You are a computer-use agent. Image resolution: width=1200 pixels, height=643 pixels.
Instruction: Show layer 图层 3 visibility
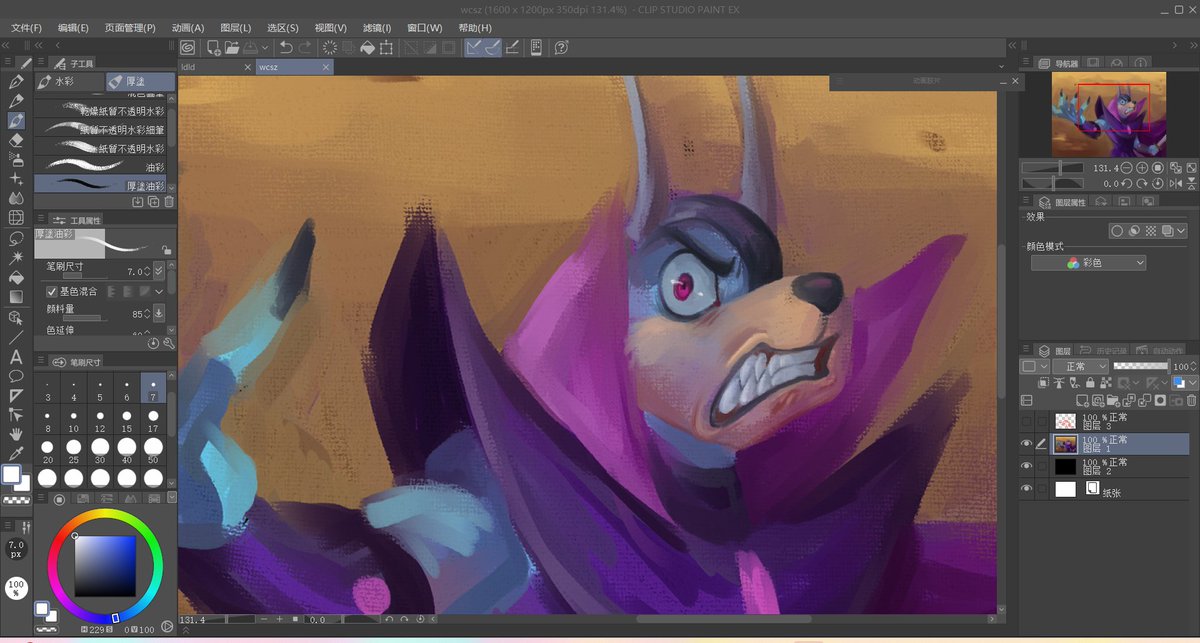pos(1027,421)
